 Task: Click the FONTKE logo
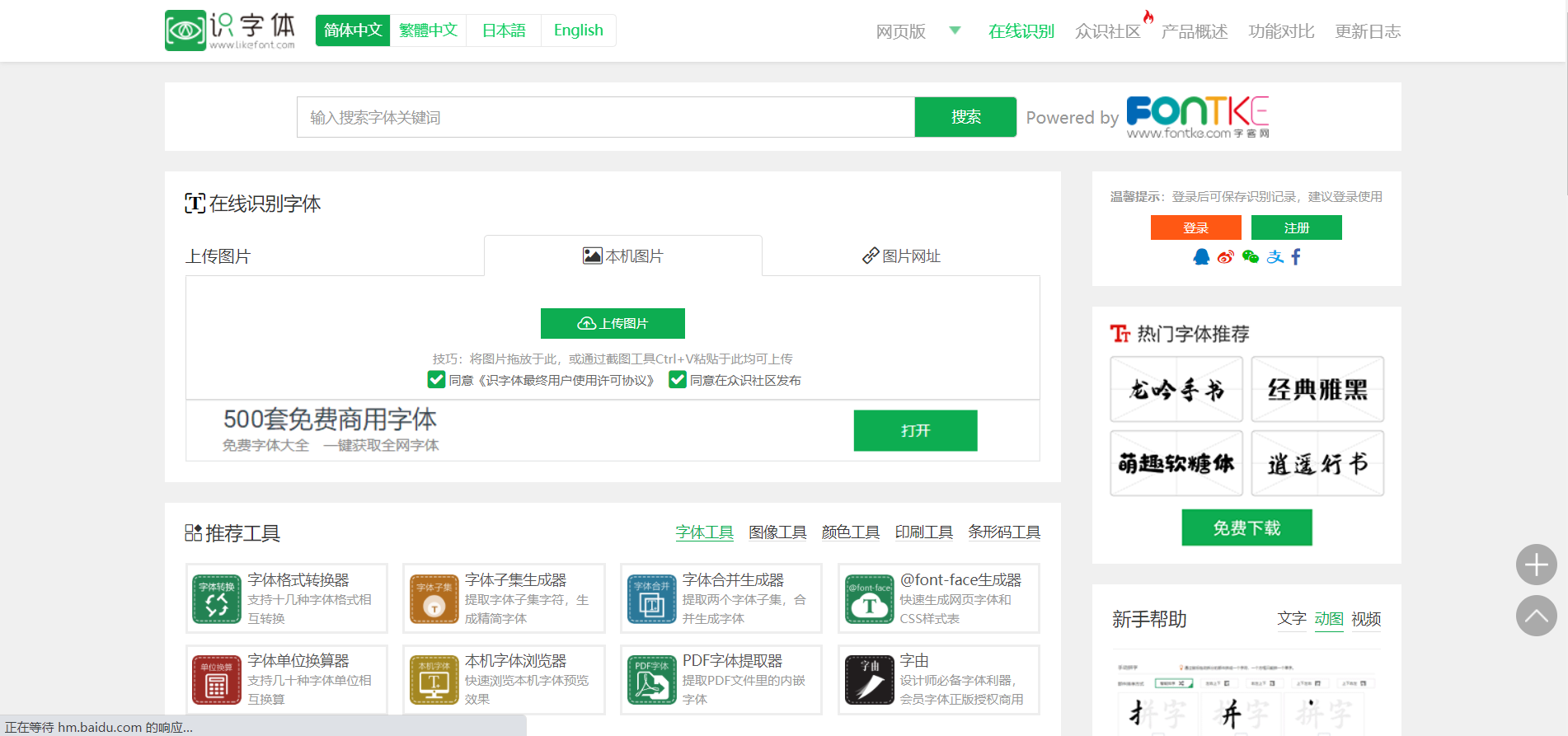tap(1198, 117)
